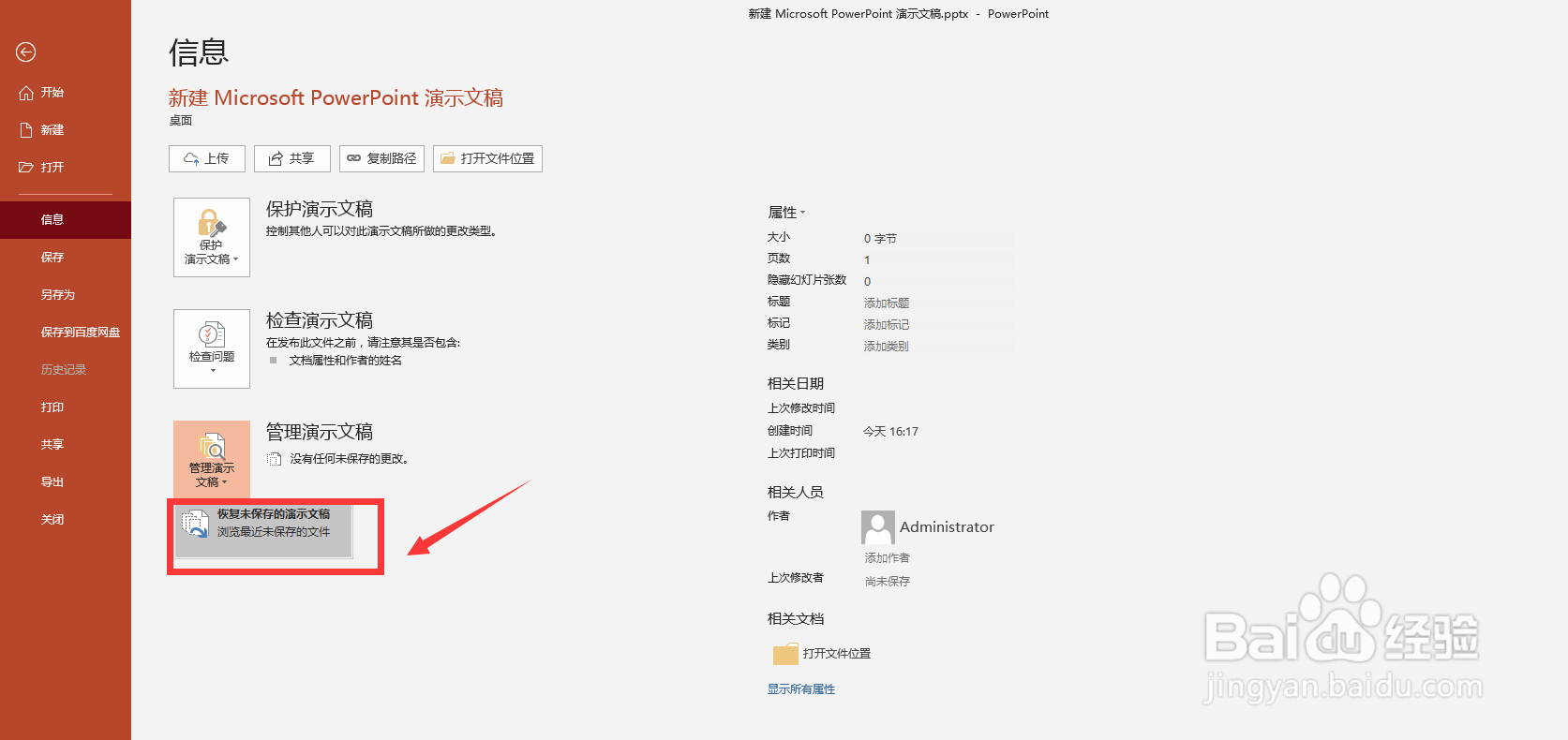The image size is (1568, 740).
Task: Click the 打开文件位置 button at top
Action: 487,158
